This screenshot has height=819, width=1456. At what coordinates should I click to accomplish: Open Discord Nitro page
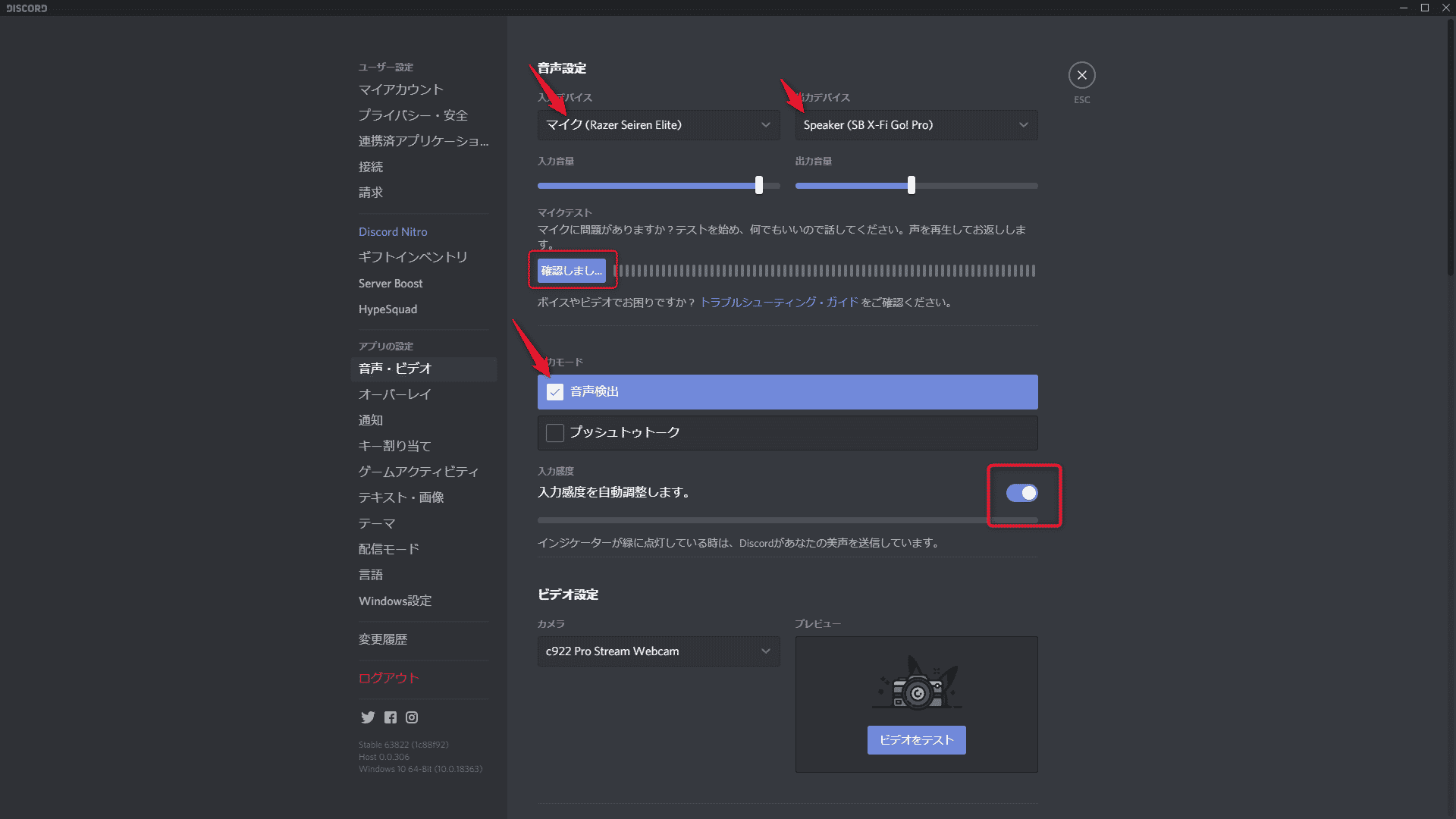424,232
